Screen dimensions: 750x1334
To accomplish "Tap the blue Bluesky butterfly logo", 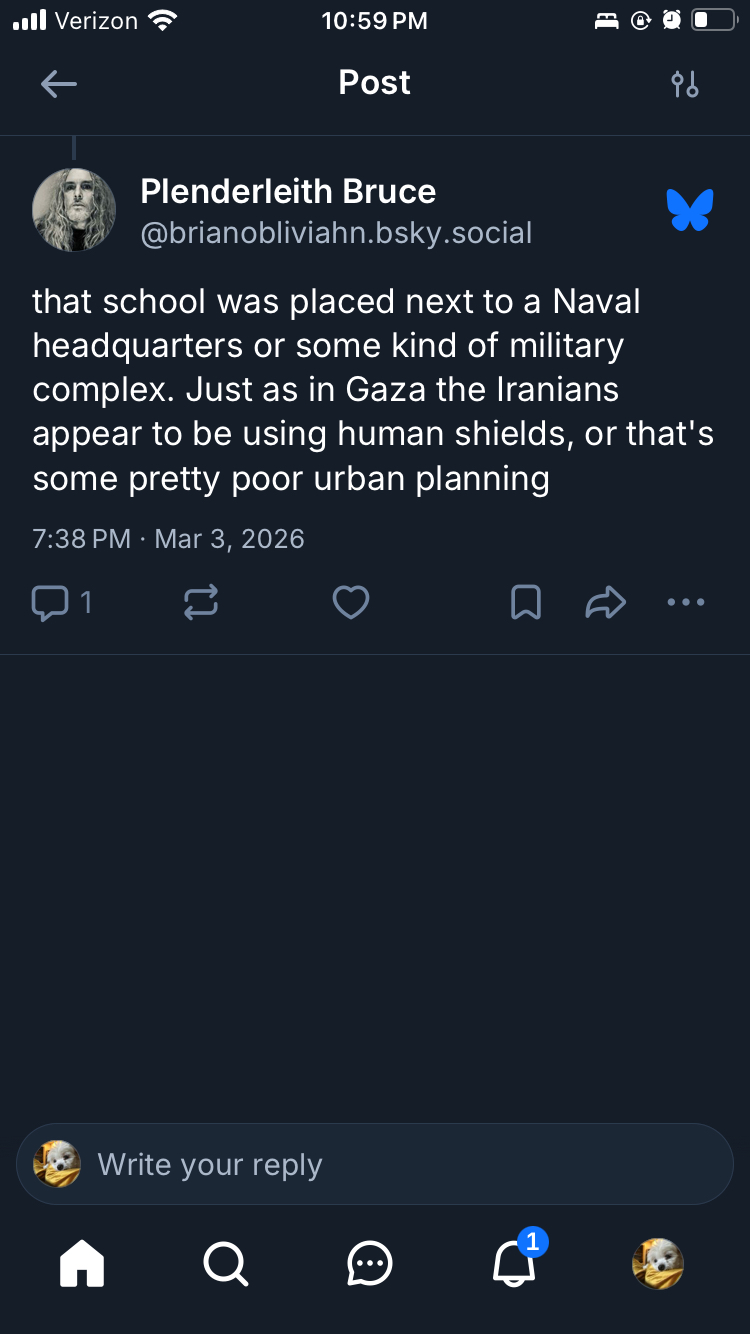I will click(690, 210).
